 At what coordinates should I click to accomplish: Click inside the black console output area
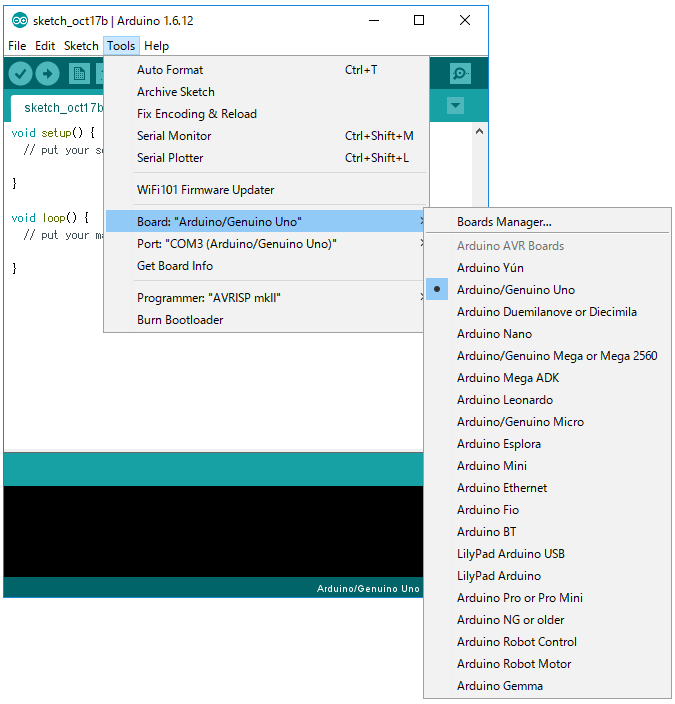coord(213,531)
